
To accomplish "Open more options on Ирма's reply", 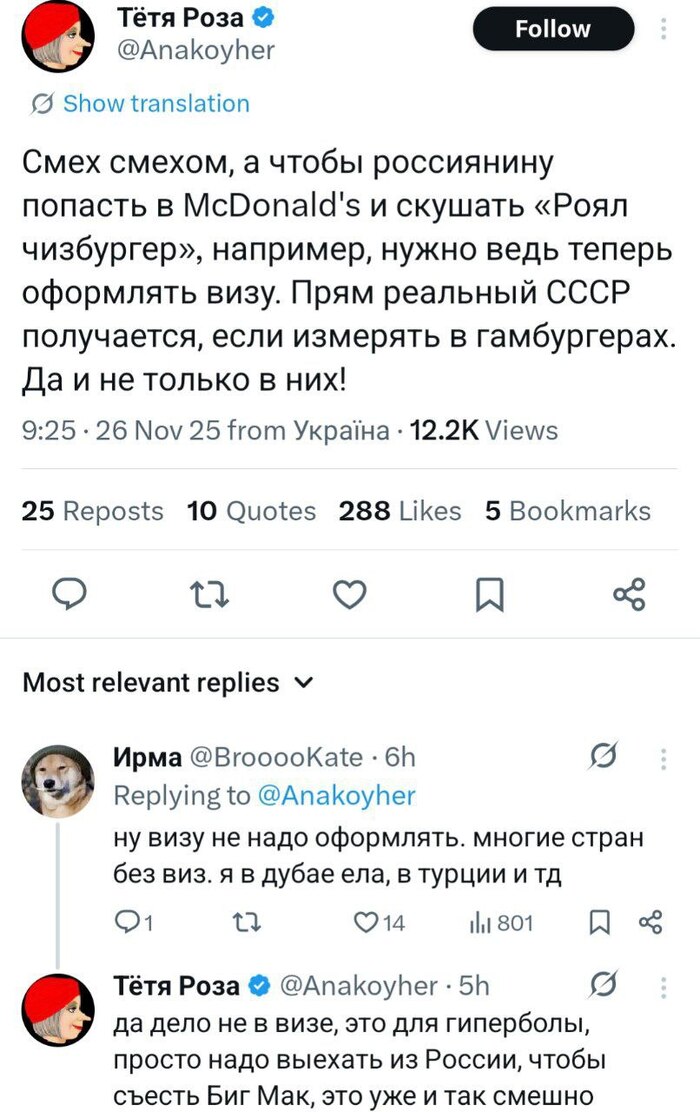I will pos(663,757).
